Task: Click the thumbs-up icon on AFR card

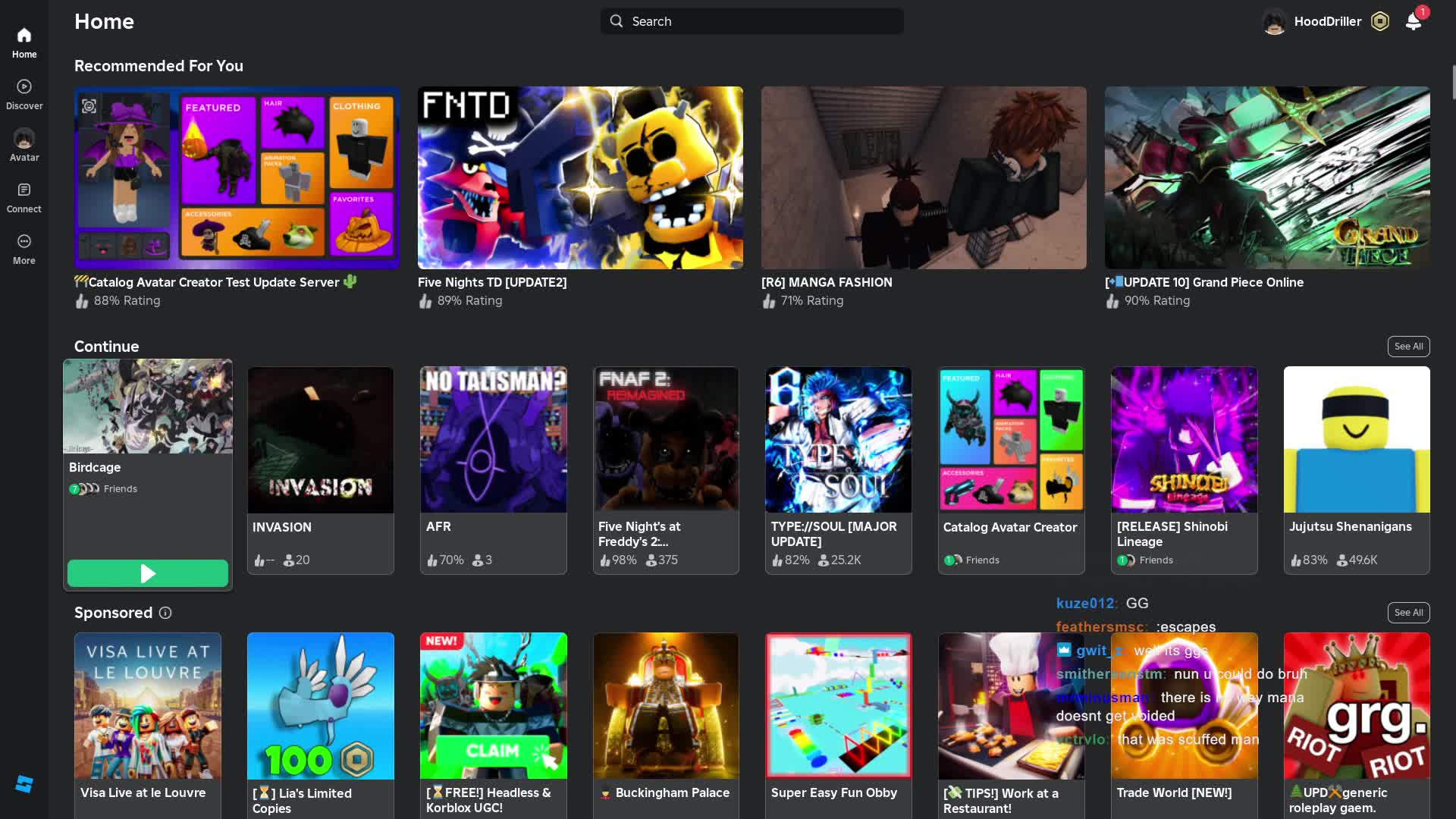Action: [x=431, y=560]
